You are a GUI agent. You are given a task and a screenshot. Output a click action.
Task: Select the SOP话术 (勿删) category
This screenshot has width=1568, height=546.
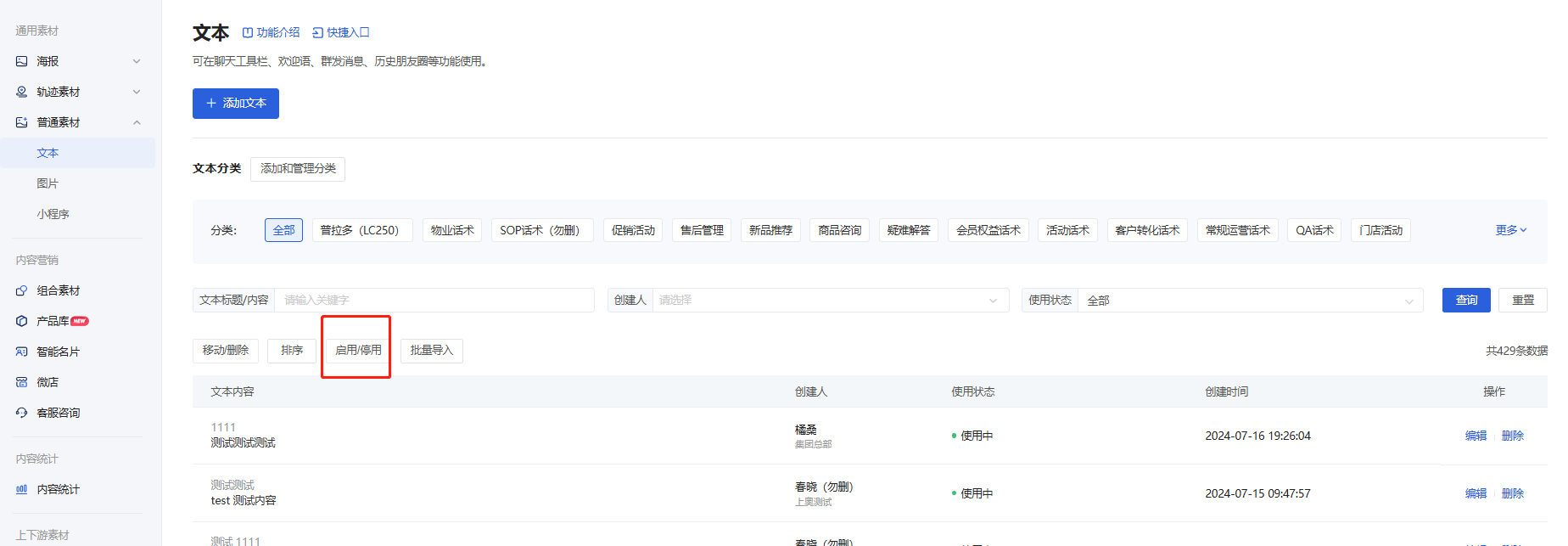click(x=542, y=230)
